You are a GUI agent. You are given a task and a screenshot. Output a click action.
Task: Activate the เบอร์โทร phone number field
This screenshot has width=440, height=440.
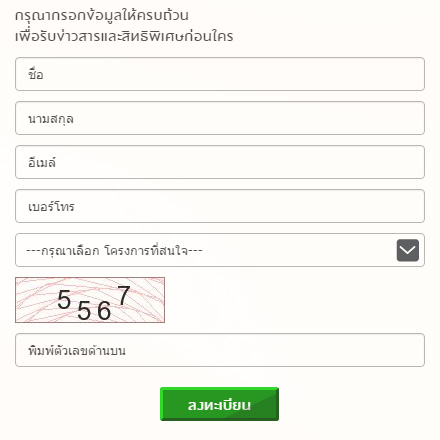[x=220, y=206]
